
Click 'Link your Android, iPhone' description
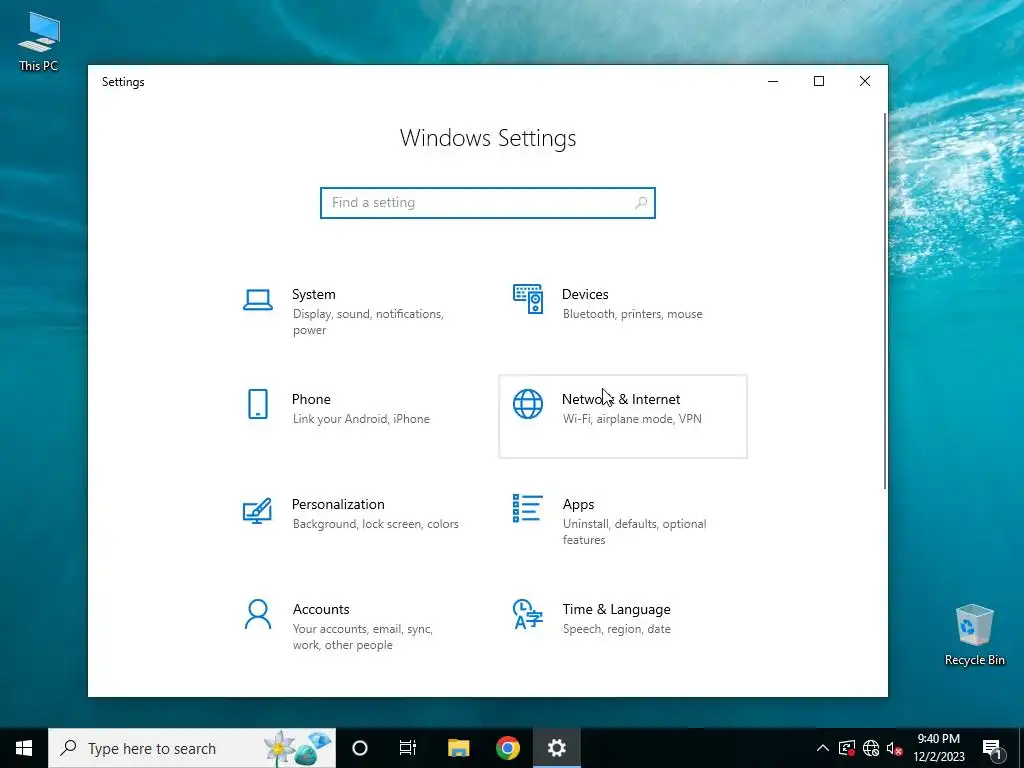(x=361, y=419)
